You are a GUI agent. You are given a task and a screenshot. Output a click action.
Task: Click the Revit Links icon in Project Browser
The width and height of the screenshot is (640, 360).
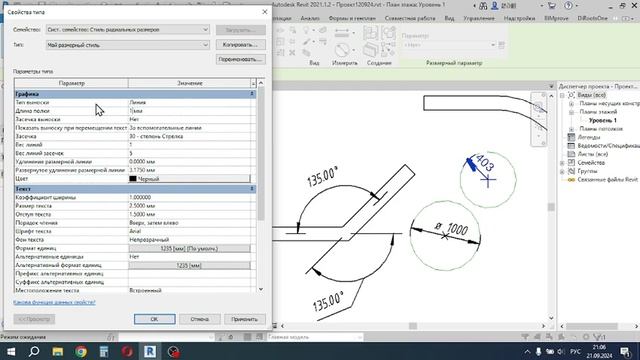click(571, 180)
